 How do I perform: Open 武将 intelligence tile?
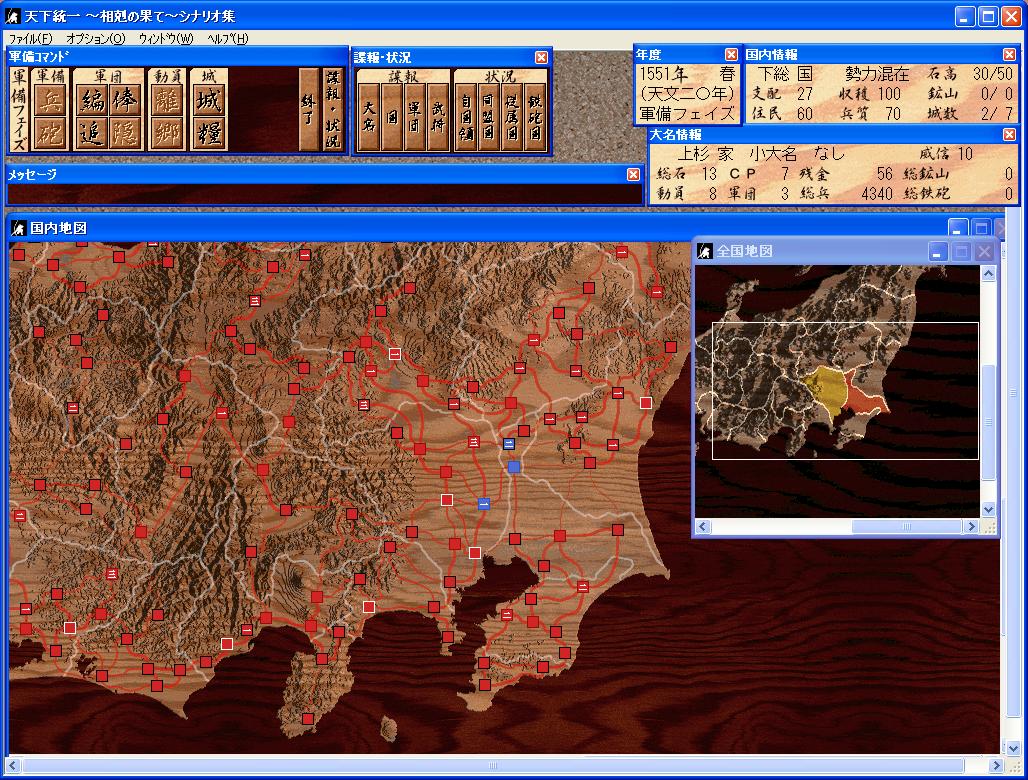(437, 117)
